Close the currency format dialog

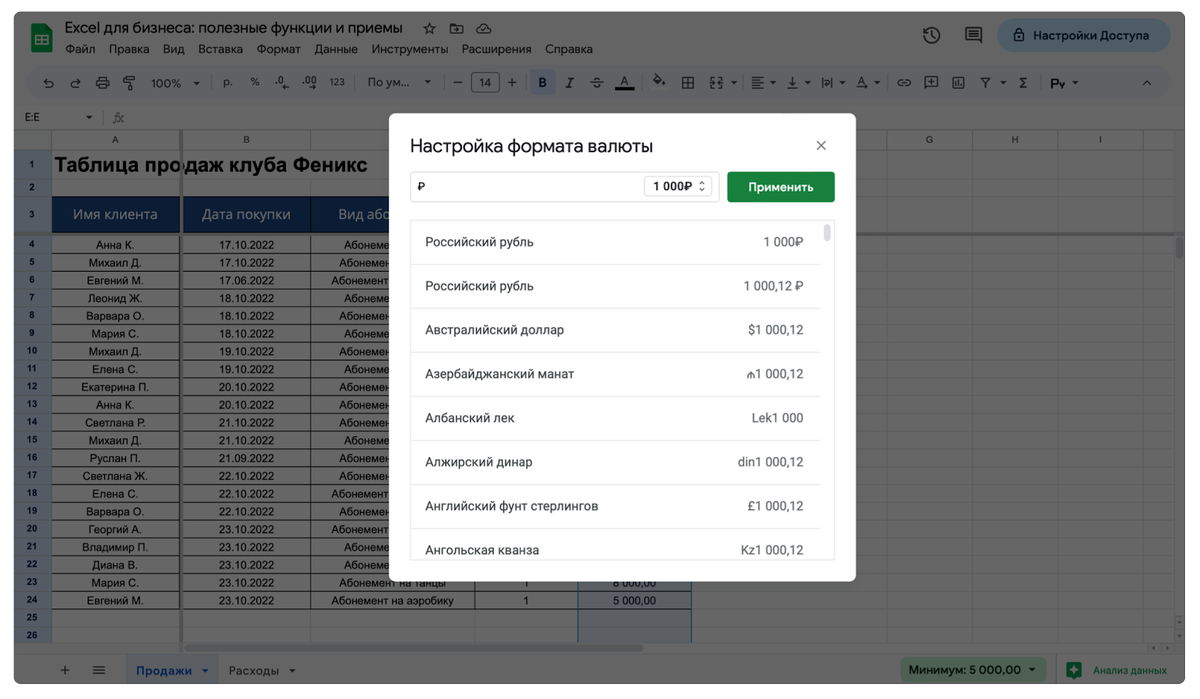[821, 146]
